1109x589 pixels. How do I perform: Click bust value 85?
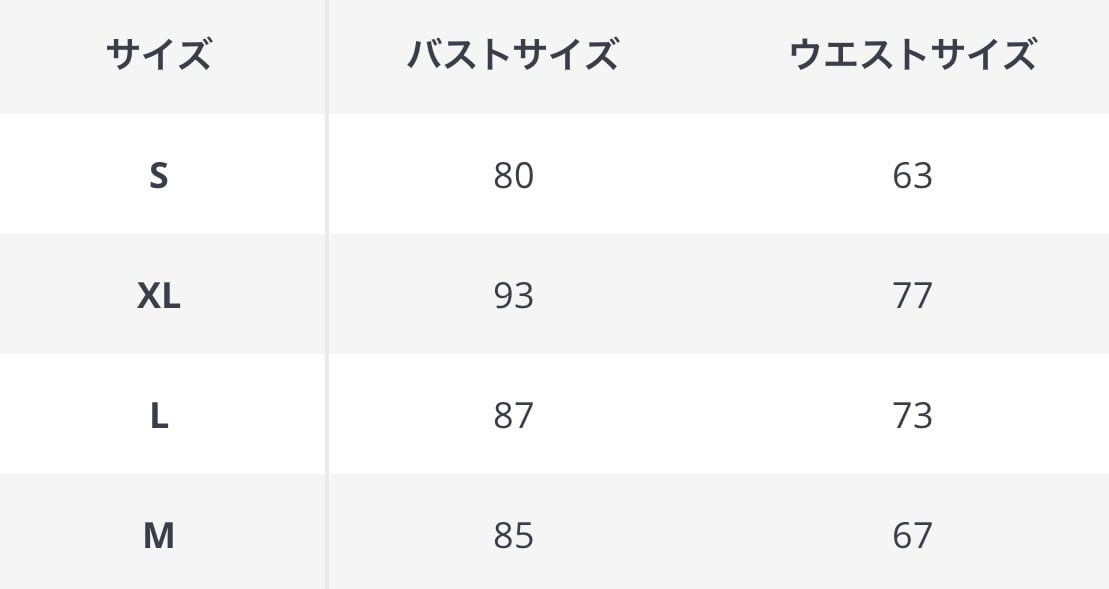coord(513,536)
